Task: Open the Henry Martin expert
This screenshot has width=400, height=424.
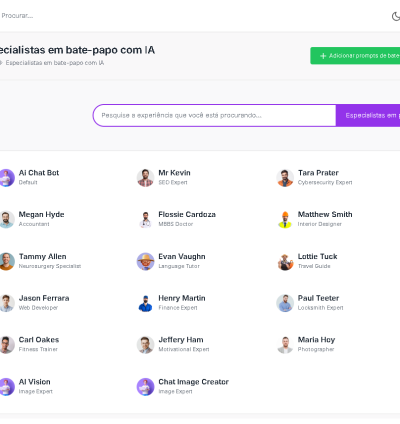Action: (x=182, y=298)
